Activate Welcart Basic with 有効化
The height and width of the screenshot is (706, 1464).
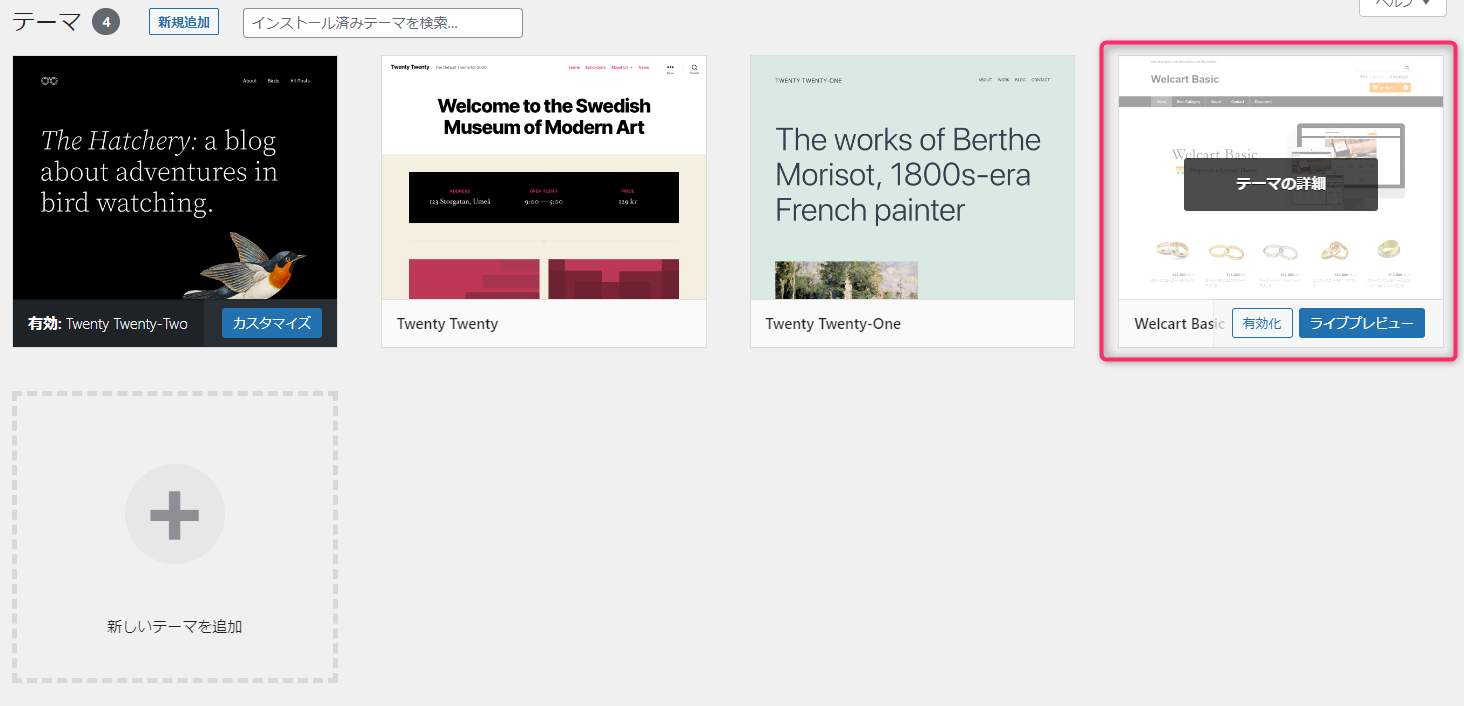click(1262, 323)
